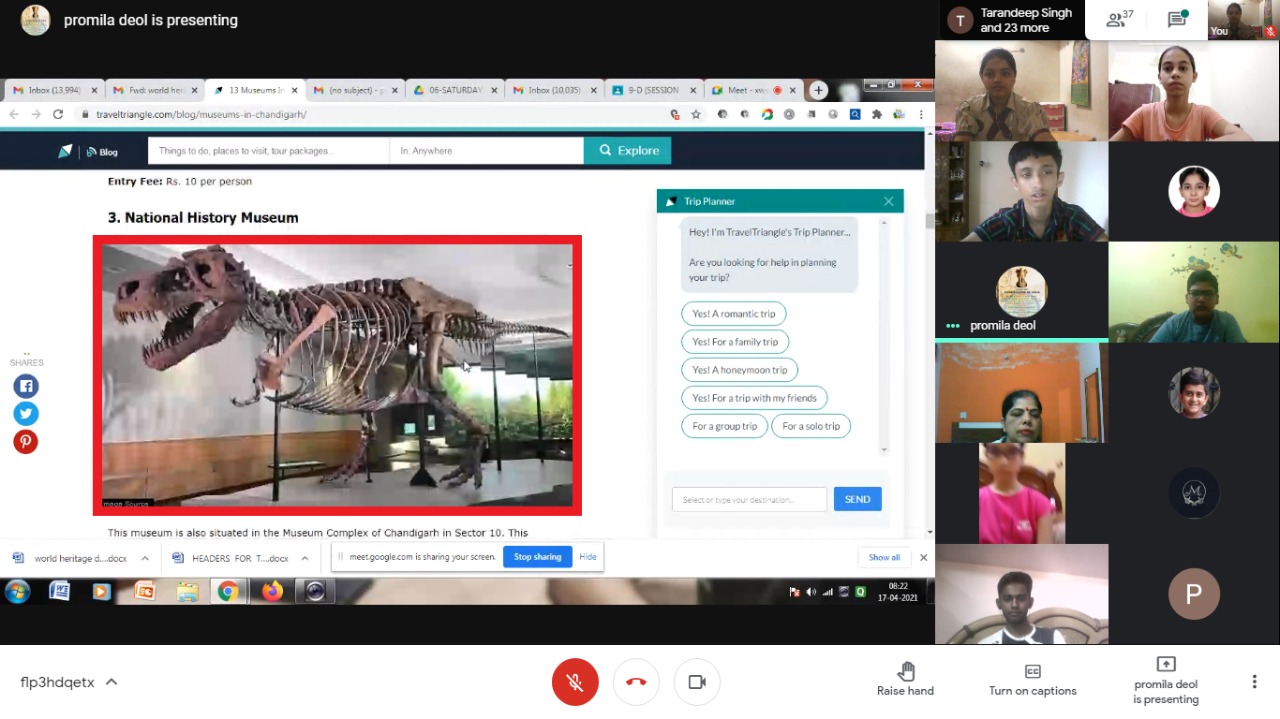
Task: Open the three-dot more options menu
Action: tap(1254, 682)
